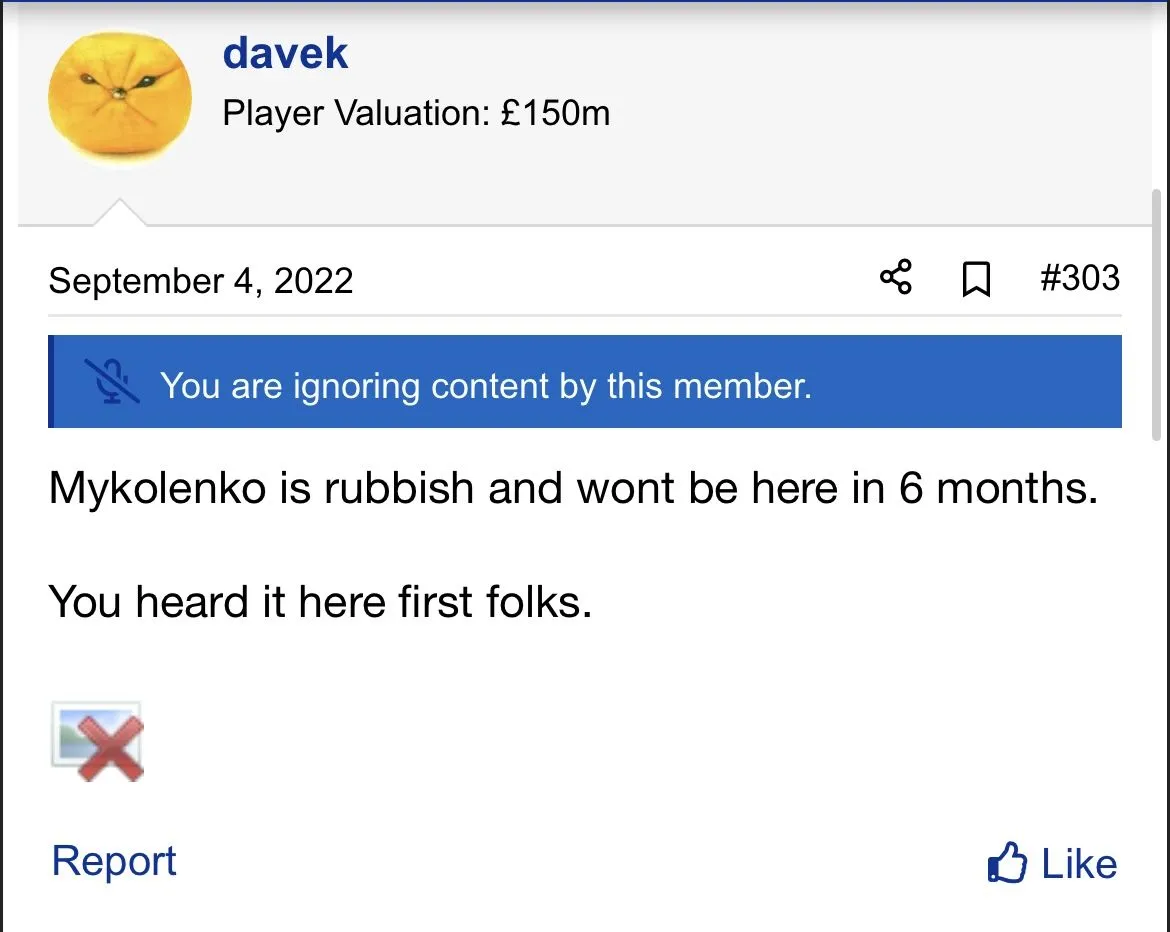Click the muted microphone icon in banner
The height and width of the screenshot is (932, 1170).
click(x=112, y=382)
